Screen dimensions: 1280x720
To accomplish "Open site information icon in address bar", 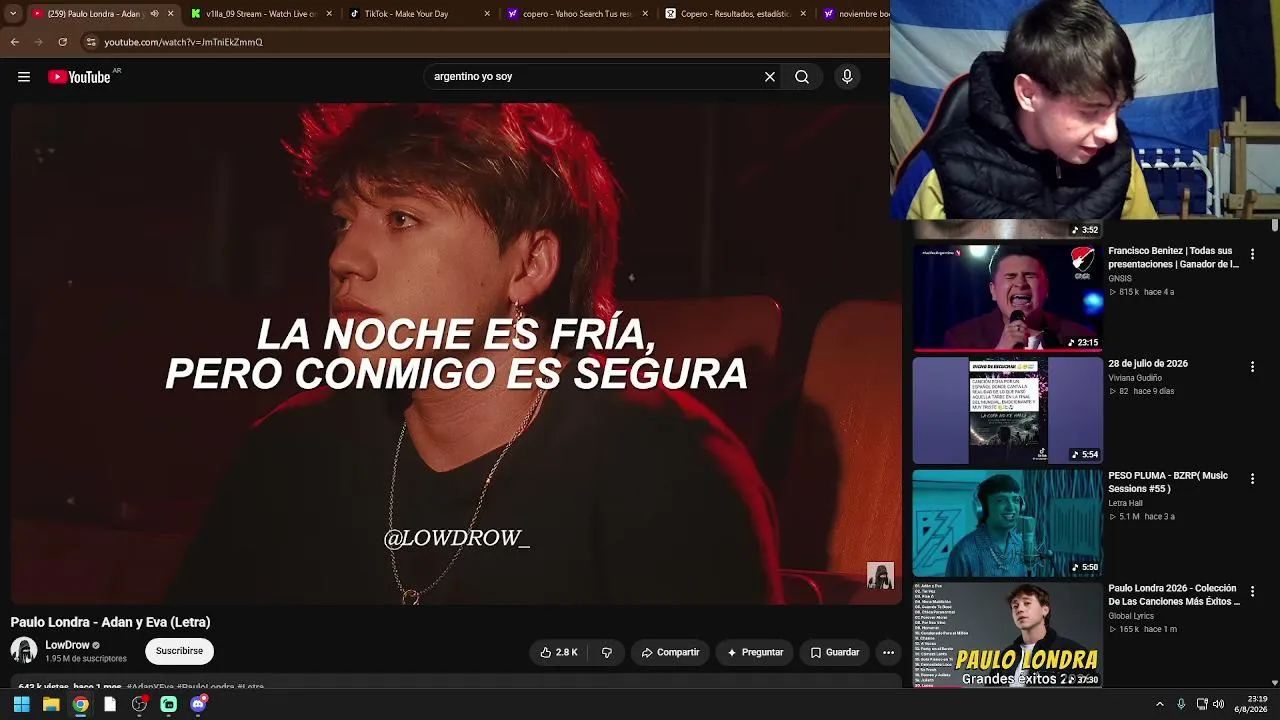I will pos(91,42).
